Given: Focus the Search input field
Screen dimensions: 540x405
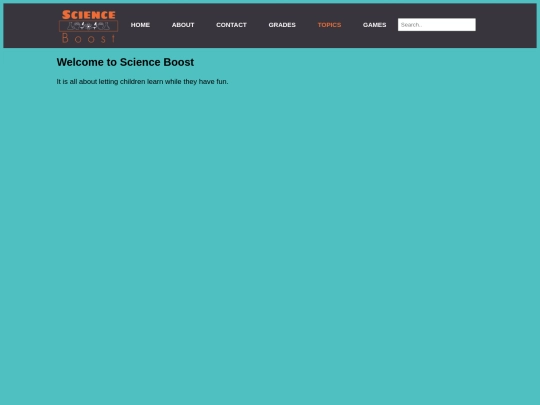Looking at the screenshot, I should coord(437,25).
